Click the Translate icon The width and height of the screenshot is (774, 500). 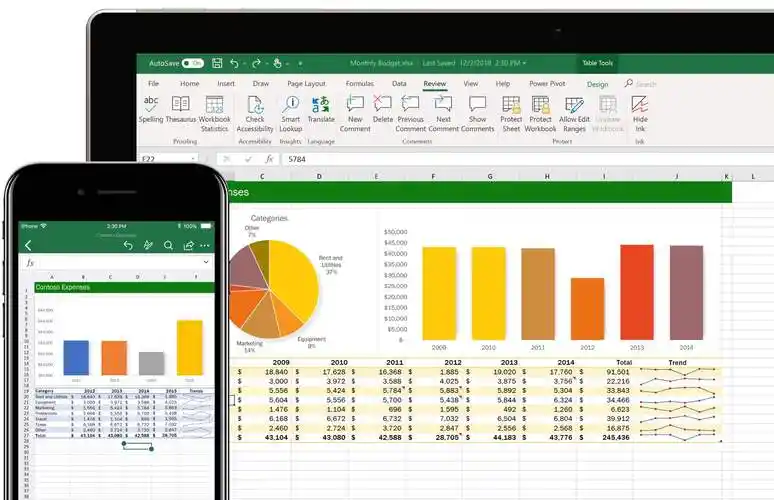[321, 106]
